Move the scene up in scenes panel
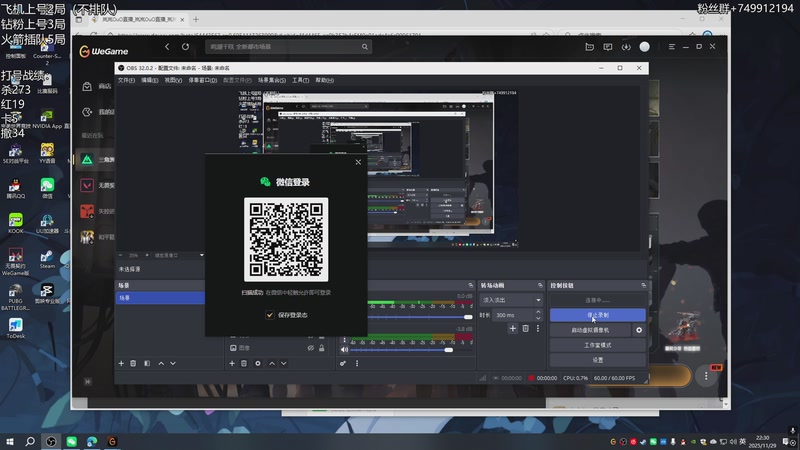The width and height of the screenshot is (800, 450). [161, 363]
